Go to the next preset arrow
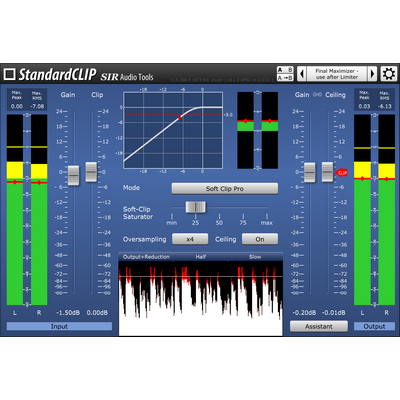The height and width of the screenshot is (400, 400). click(x=372, y=74)
